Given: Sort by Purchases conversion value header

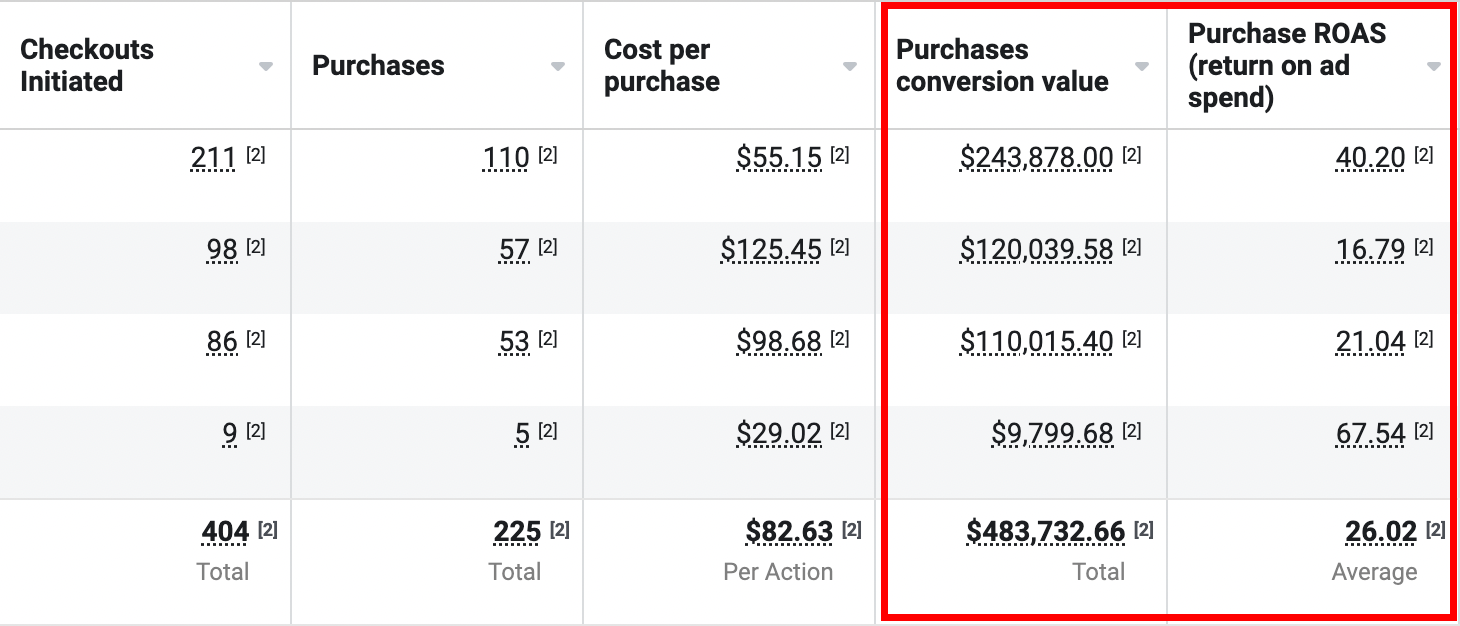Looking at the screenshot, I should 1002,65.
